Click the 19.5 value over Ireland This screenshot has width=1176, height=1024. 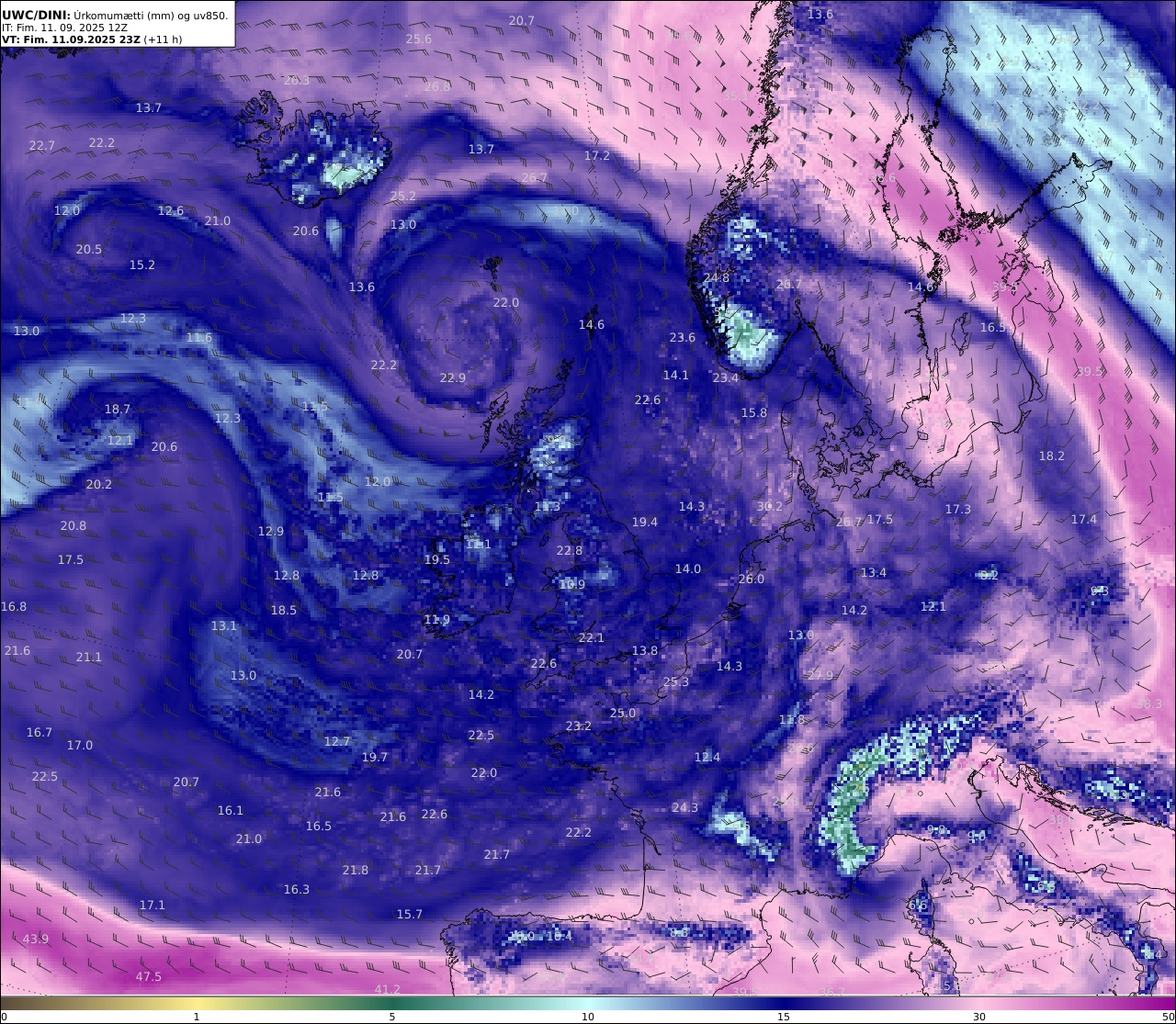[437, 559]
